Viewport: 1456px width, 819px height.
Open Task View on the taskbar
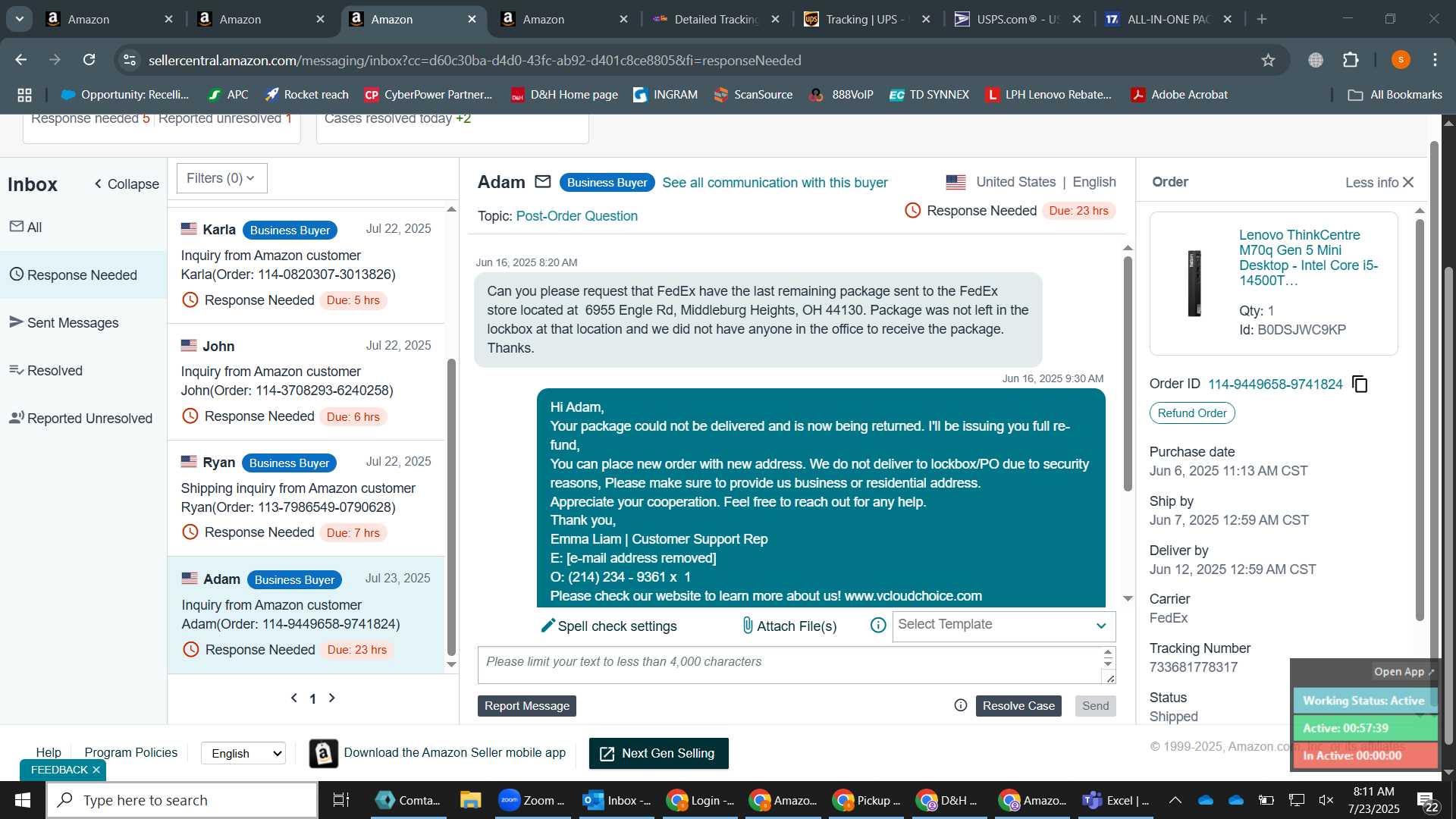341,801
